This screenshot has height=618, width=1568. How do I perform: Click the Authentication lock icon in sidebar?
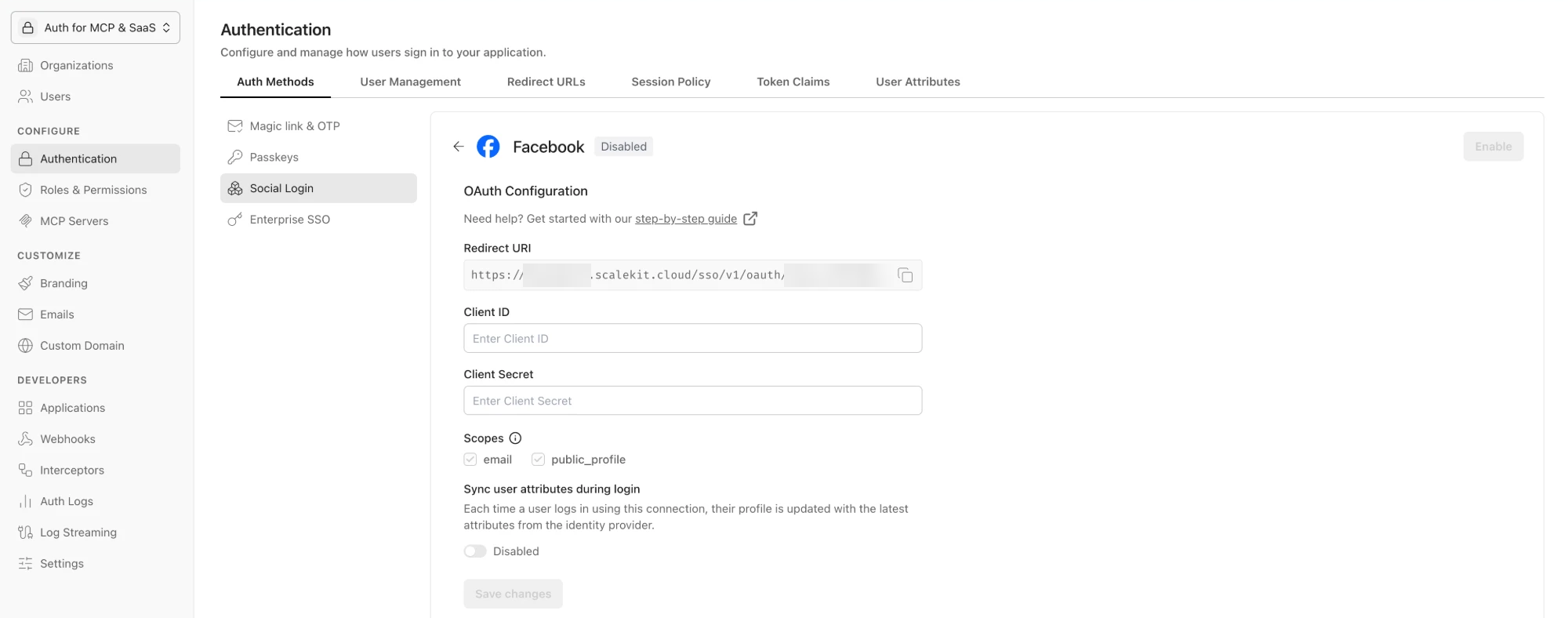26,158
